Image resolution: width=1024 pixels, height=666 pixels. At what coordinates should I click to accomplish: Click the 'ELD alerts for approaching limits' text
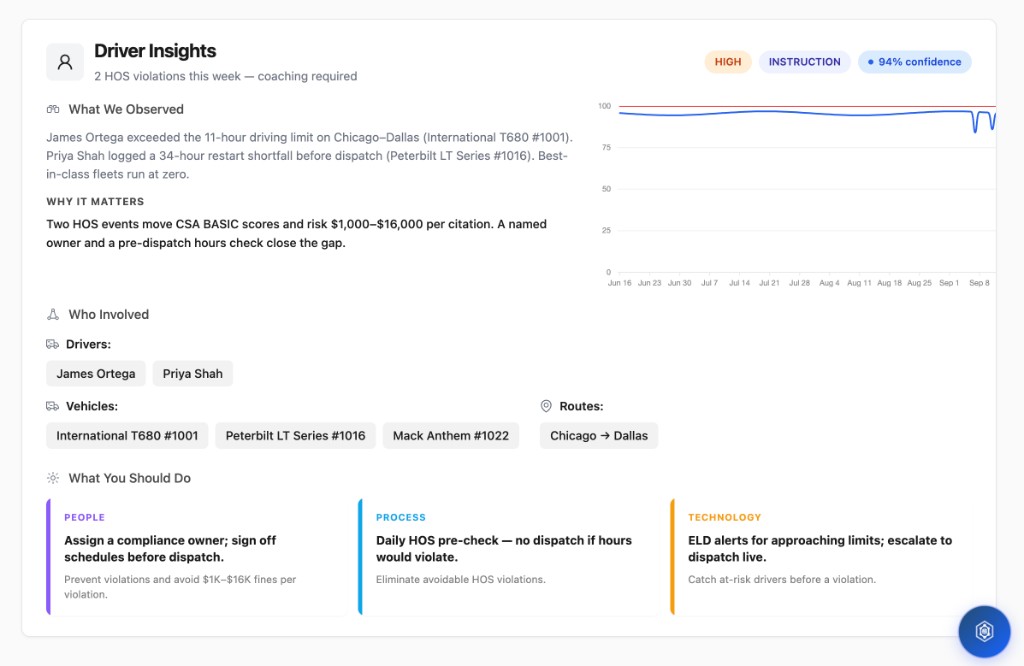(820, 548)
